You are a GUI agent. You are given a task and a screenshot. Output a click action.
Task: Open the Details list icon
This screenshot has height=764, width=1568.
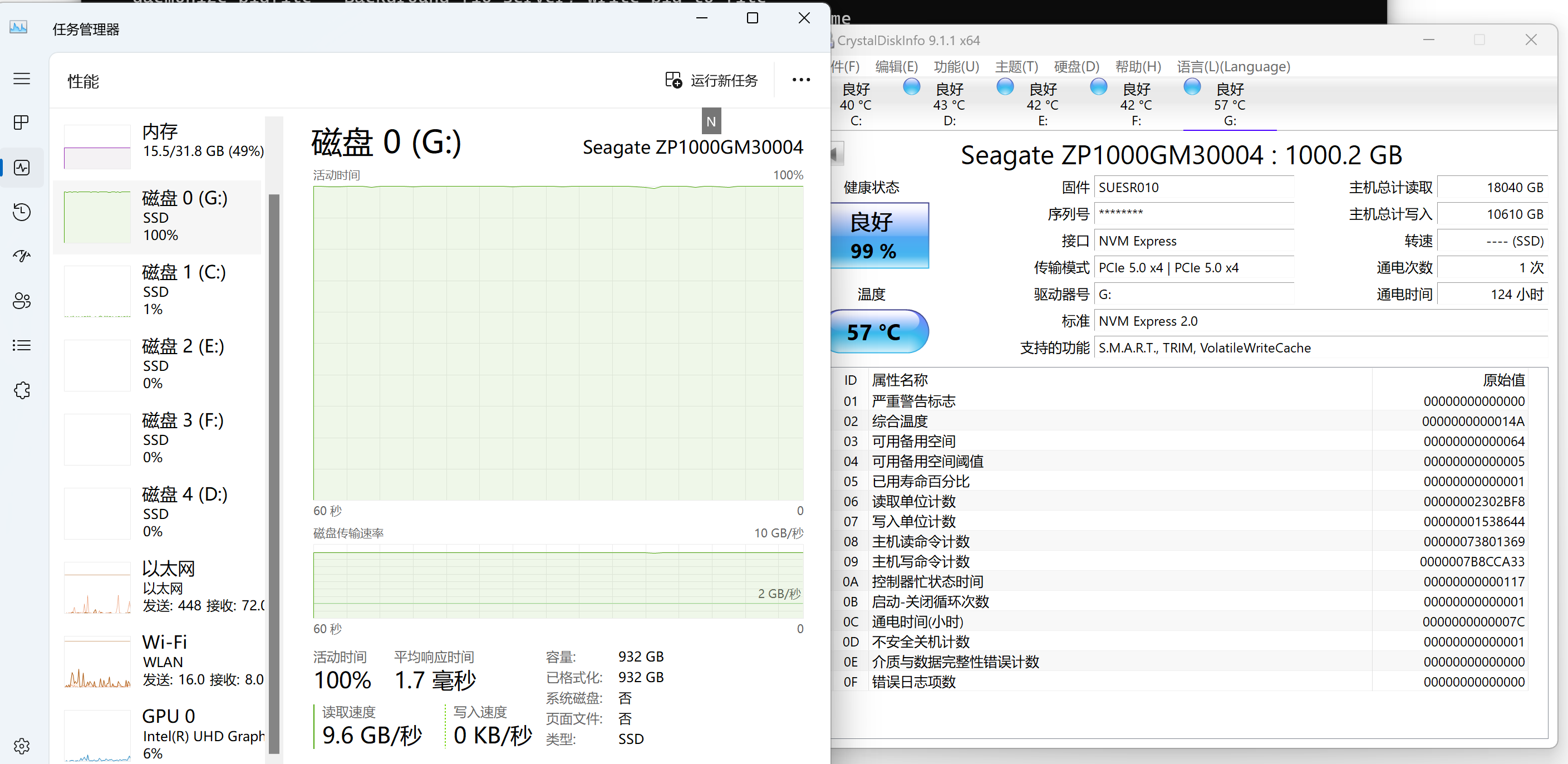(x=21, y=345)
